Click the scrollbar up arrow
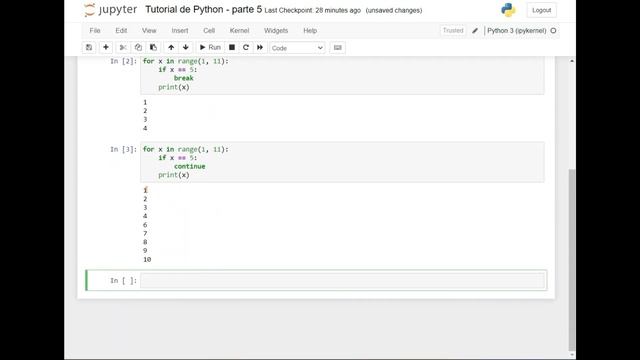Image resolution: width=640 pixels, height=360 pixels. click(572, 61)
